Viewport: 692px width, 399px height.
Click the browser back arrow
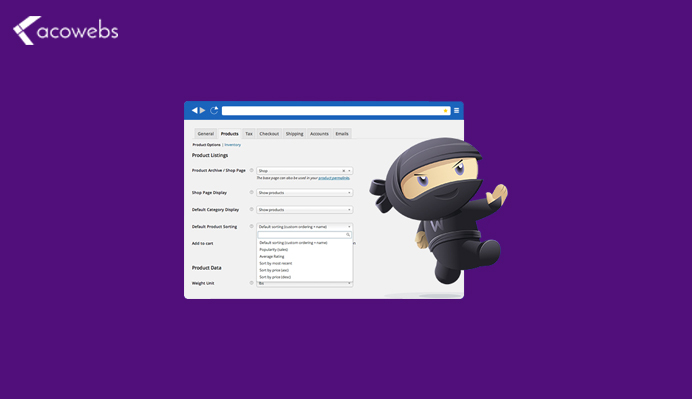coord(194,110)
